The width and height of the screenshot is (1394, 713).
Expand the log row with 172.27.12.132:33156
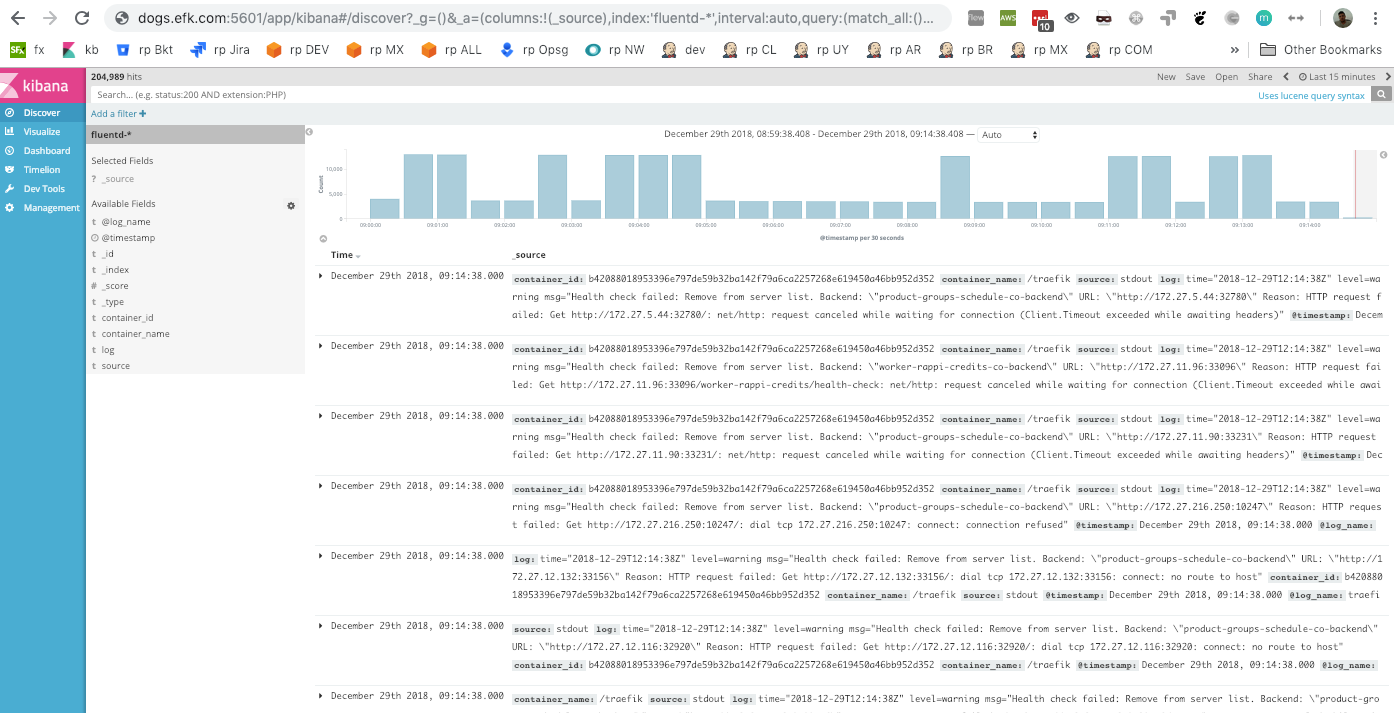(x=320, y=556)
